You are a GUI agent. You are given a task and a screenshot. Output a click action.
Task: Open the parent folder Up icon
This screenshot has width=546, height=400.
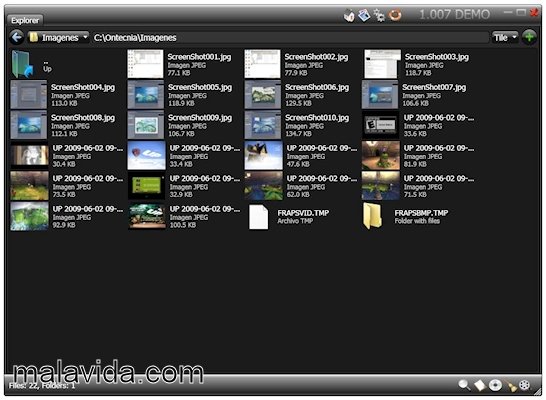click(x=23, y=64)
